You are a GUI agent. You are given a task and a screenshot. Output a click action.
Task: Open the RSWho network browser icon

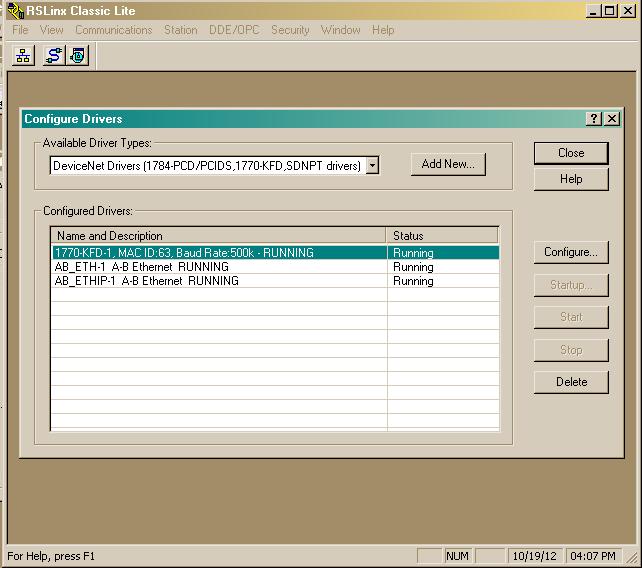pyautogui.click(x=23, y=56)
